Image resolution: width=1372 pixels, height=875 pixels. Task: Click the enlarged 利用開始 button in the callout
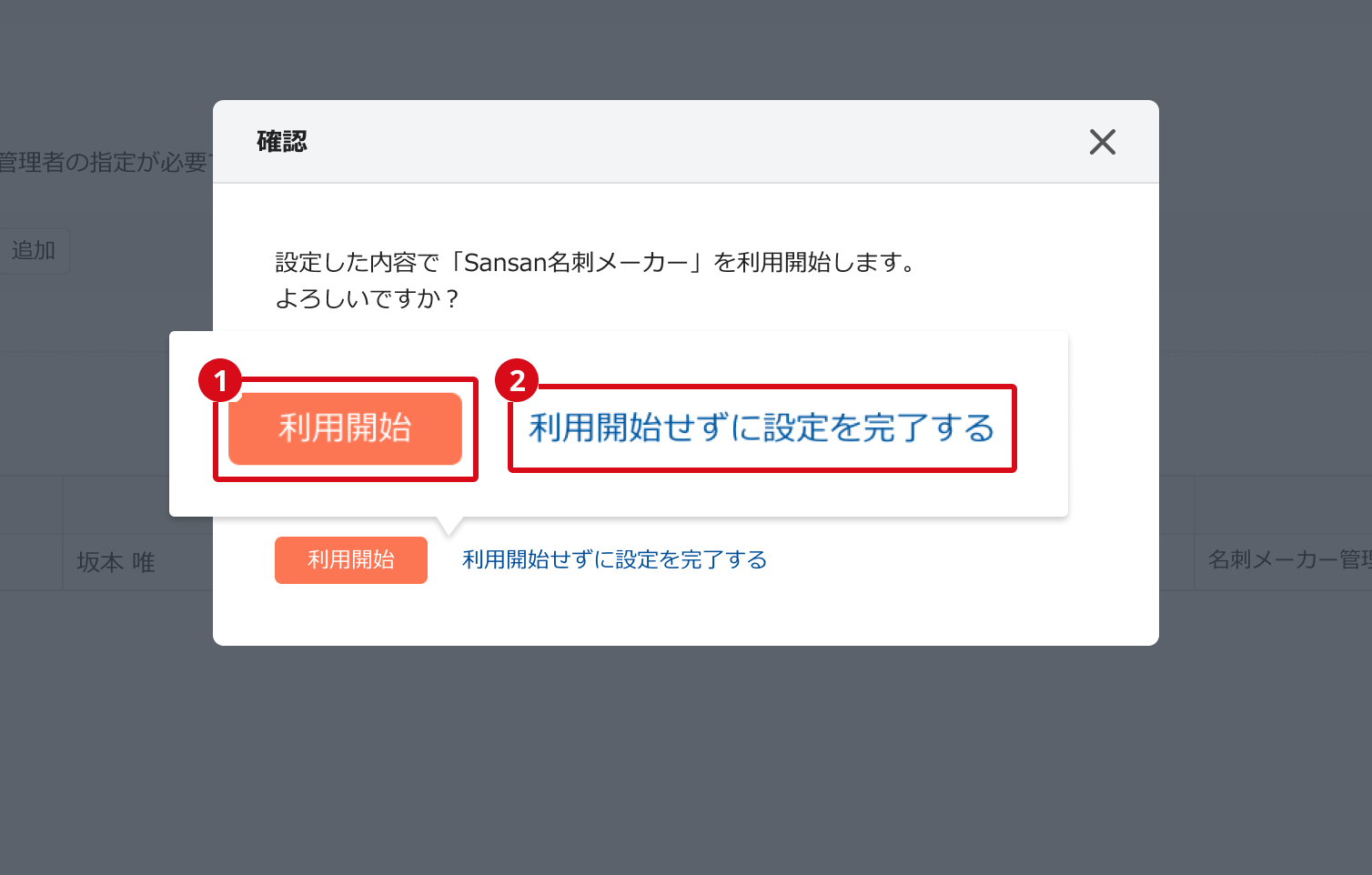pos(345,428)
